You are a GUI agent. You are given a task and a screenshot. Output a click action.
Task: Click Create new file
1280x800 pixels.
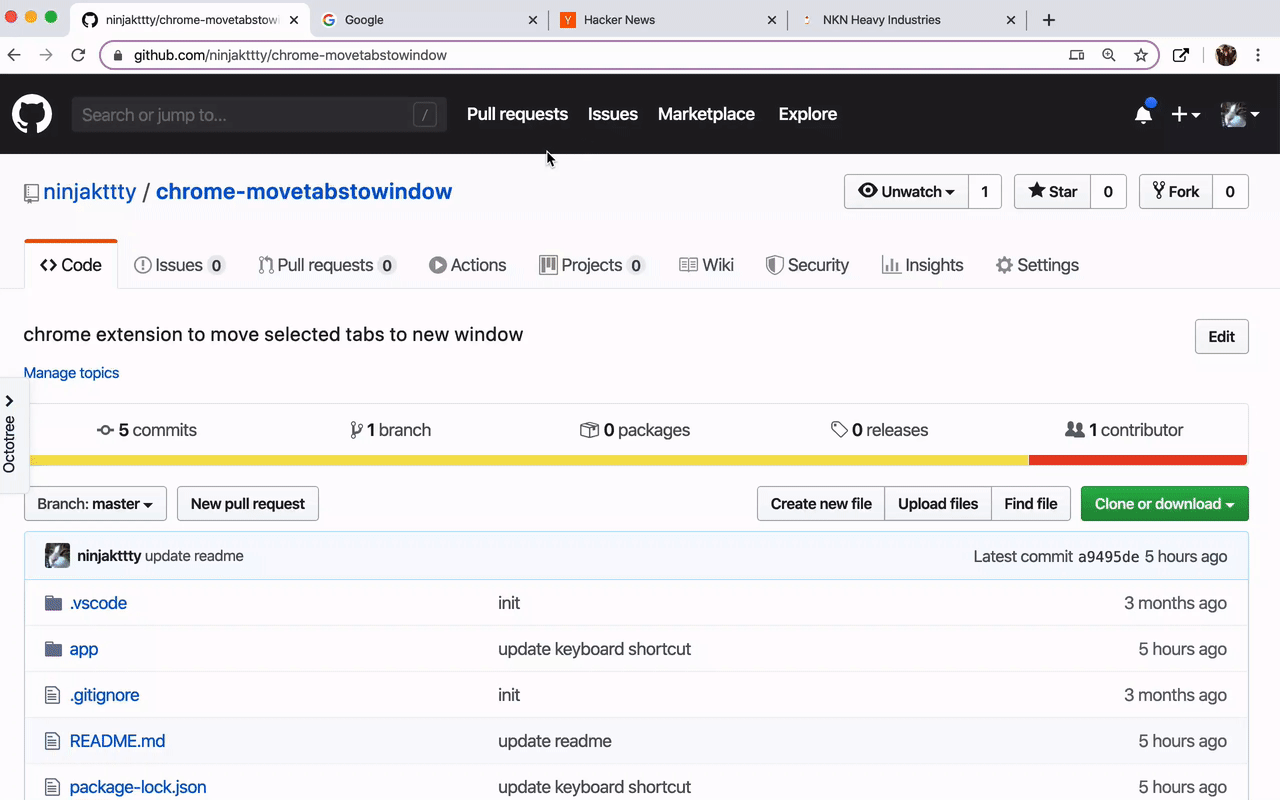pyautogui.click(x=821, y=504)
